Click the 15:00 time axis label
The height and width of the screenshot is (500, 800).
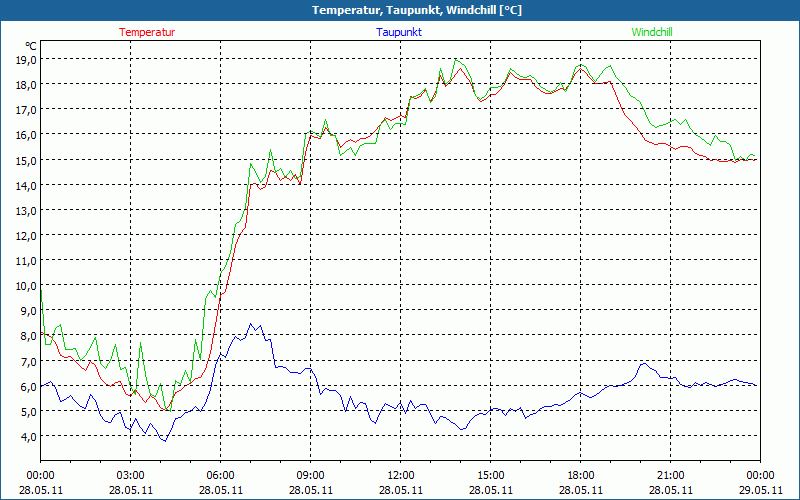pos(490,476)
